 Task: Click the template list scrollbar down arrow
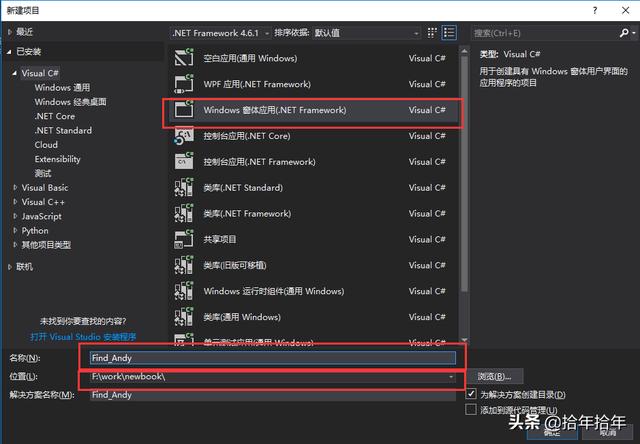pyautogui.click(x=464, y=340)
